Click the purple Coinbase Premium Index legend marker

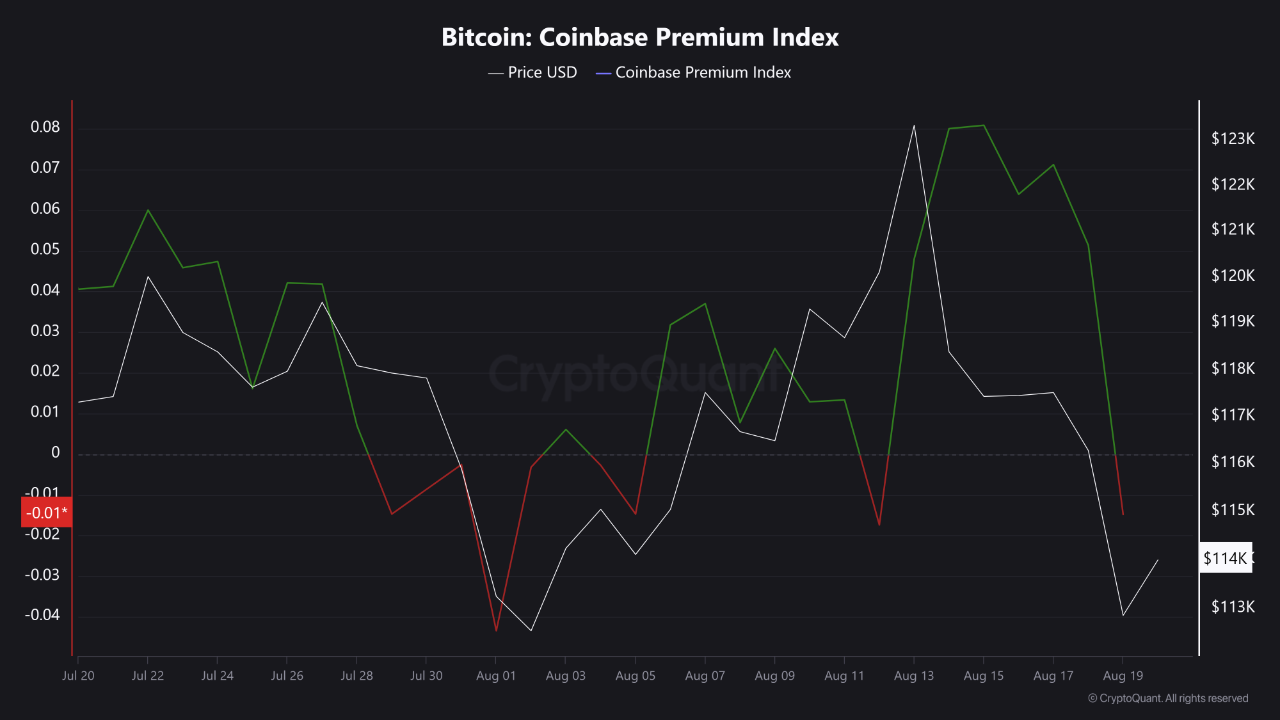(603, 73)
